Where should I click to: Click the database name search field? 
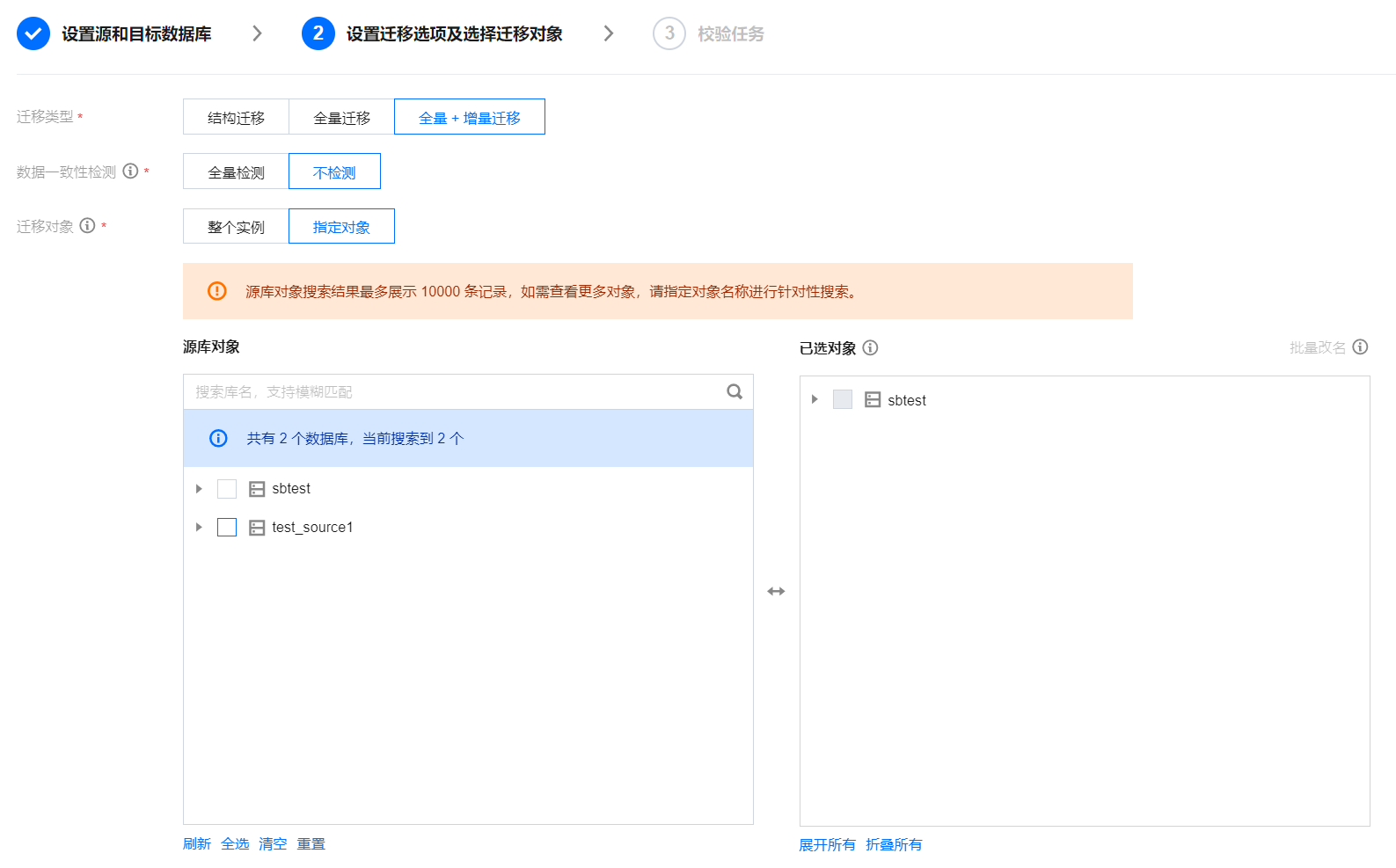pyautogui.click(x=453, y=391)
